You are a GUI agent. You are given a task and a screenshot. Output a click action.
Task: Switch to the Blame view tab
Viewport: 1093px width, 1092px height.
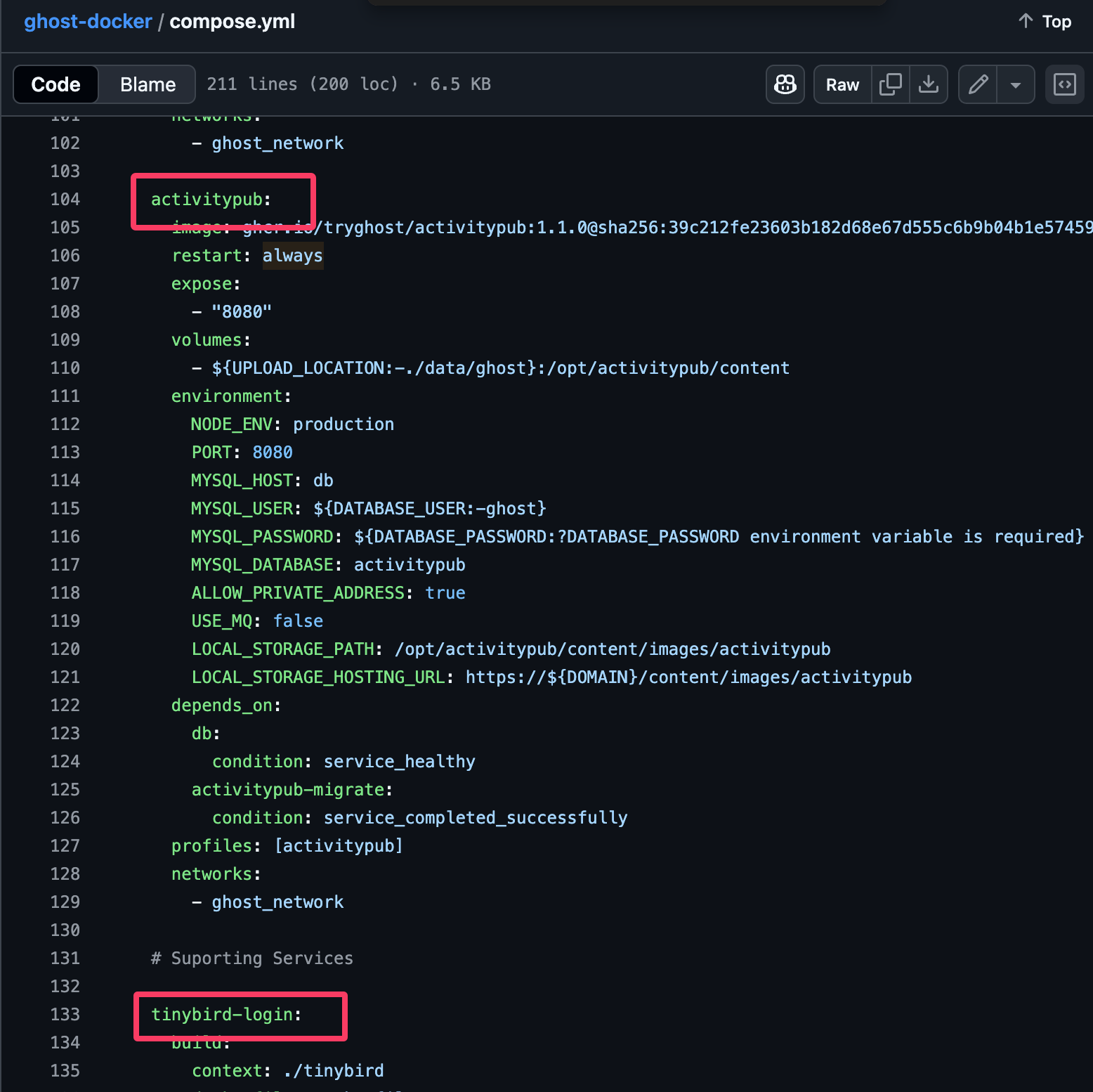(148, 84)
